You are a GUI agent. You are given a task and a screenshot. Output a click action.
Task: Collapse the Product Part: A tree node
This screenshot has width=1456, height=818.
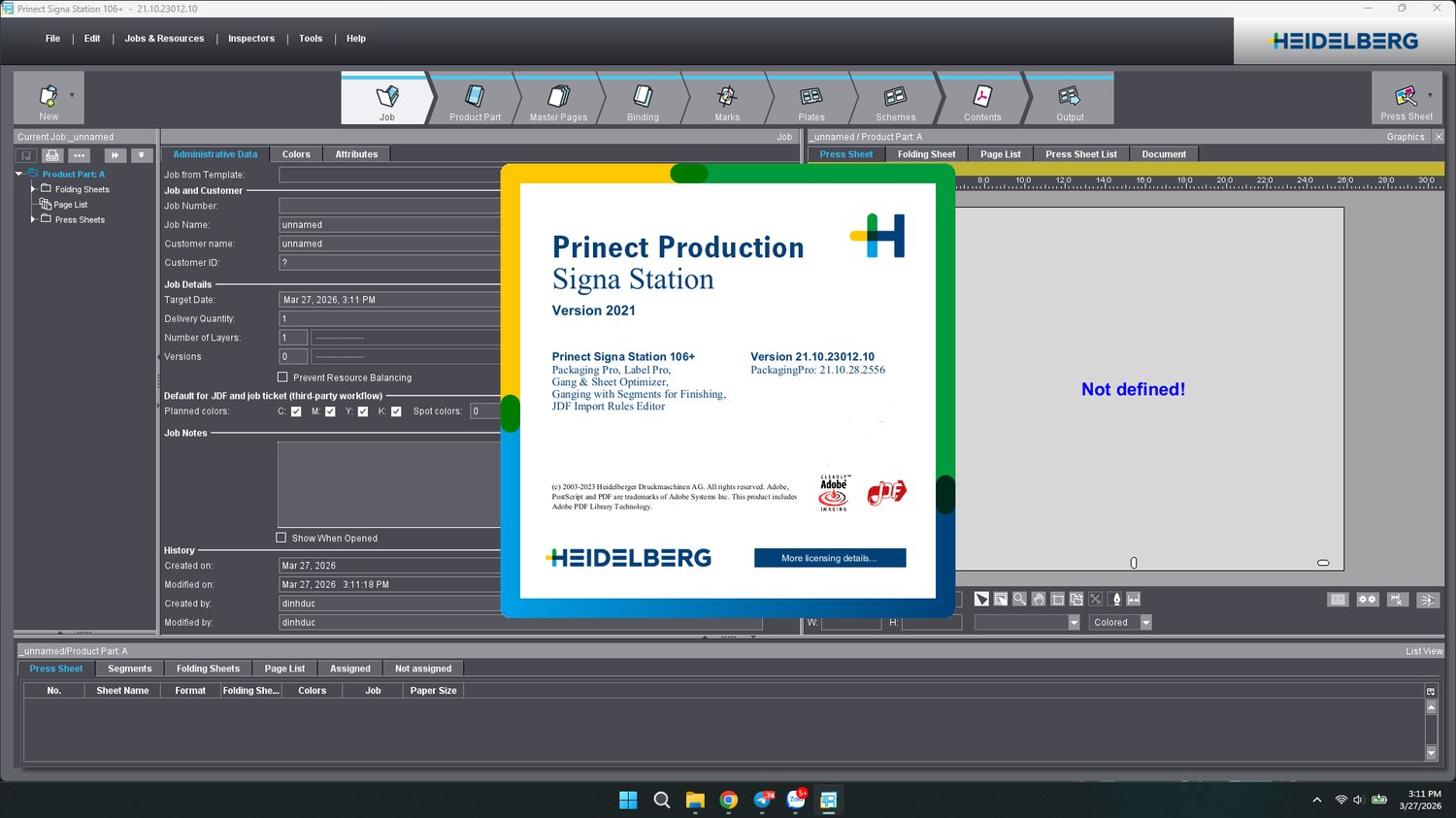point(18,175)
